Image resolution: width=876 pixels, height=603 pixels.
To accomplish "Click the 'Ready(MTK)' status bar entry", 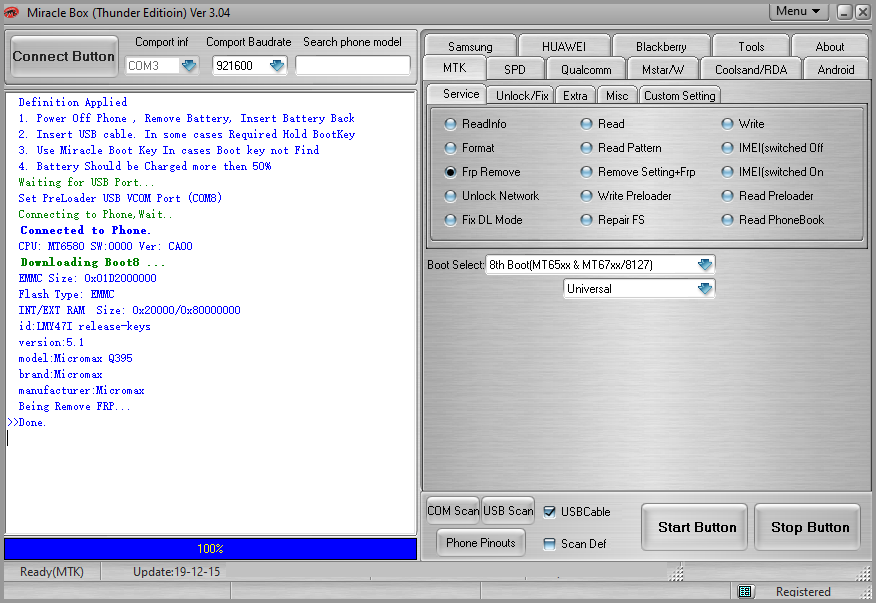I will coord(52,572).
